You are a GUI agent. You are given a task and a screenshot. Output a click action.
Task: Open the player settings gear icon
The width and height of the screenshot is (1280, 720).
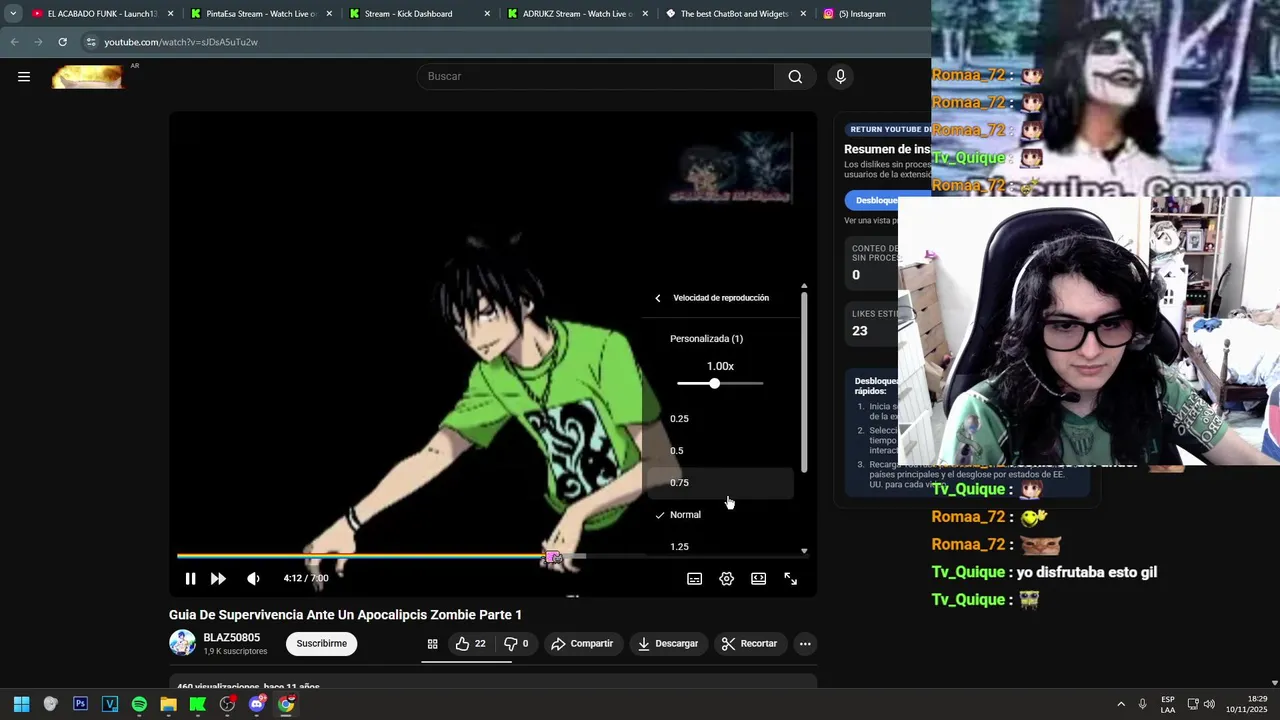tap(726, 578)
